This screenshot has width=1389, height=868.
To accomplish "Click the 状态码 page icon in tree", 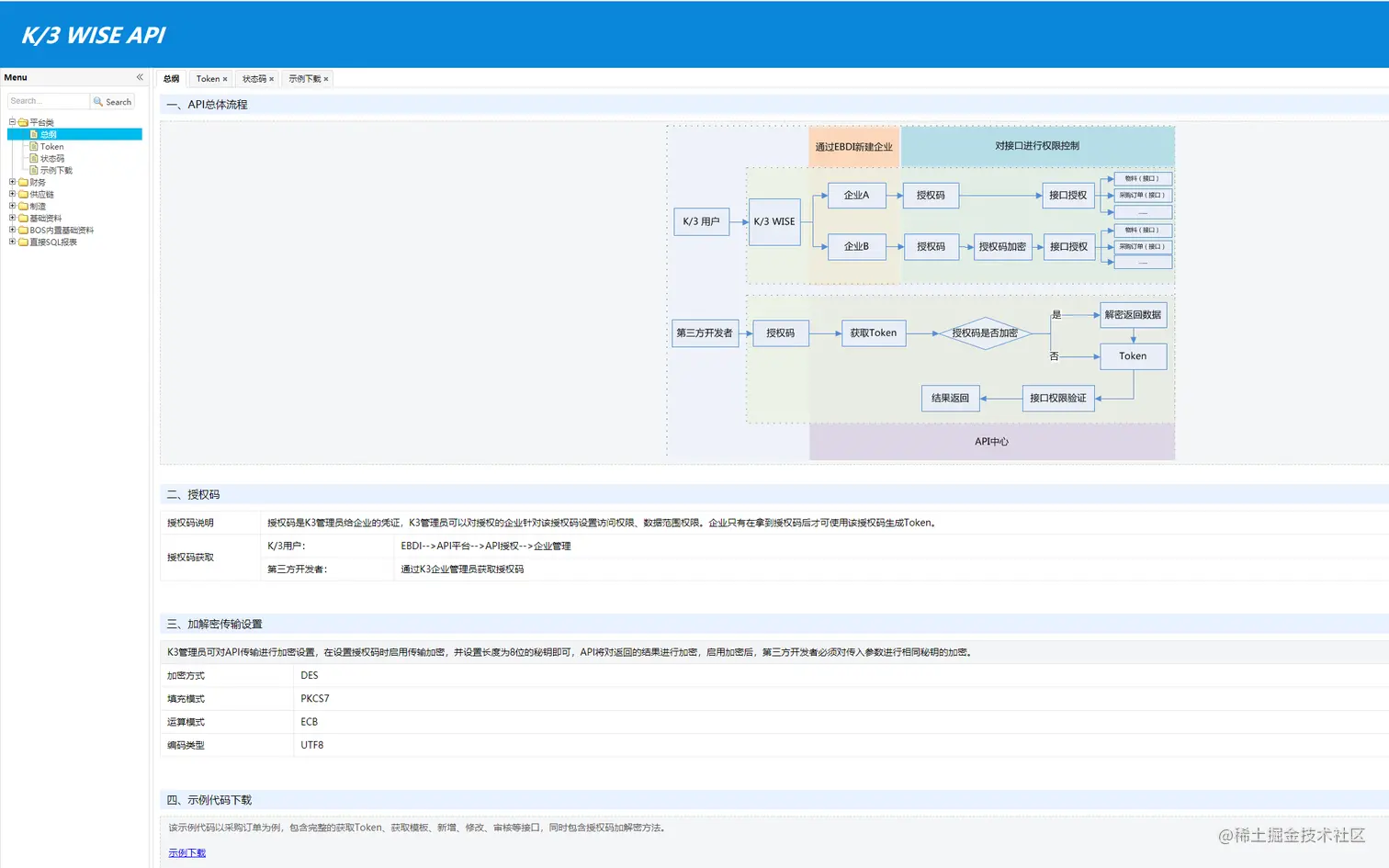I will [x=34, y=158].
